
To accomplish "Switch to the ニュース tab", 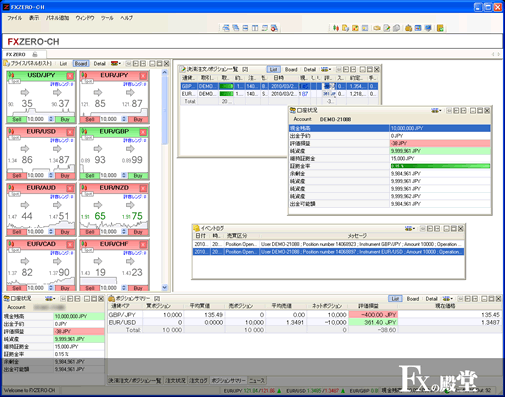I will [x=257, y=380].
